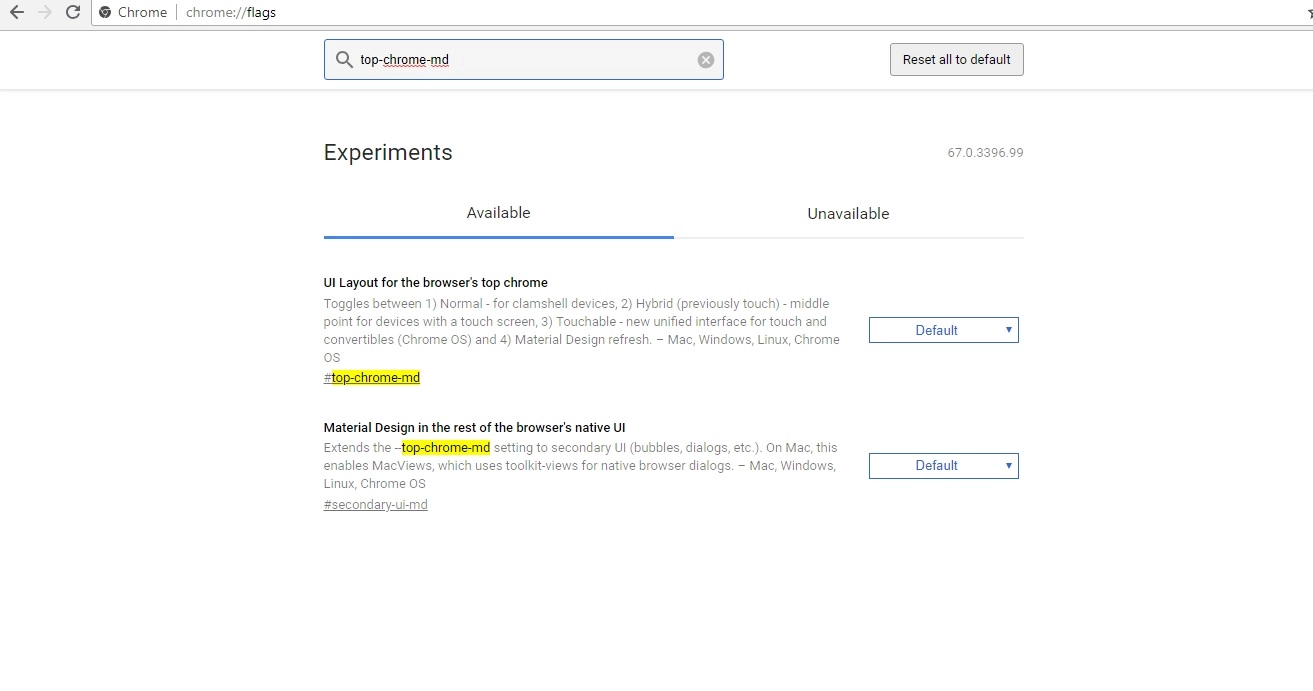Open the Chrome site info icon

[x=105, y=13]
